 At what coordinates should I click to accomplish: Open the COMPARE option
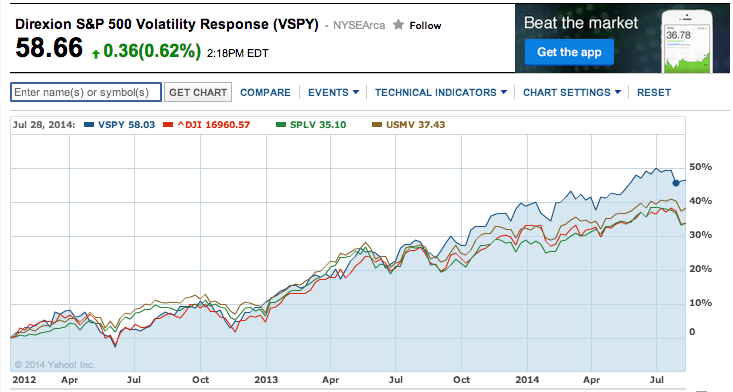click(265, 93)
